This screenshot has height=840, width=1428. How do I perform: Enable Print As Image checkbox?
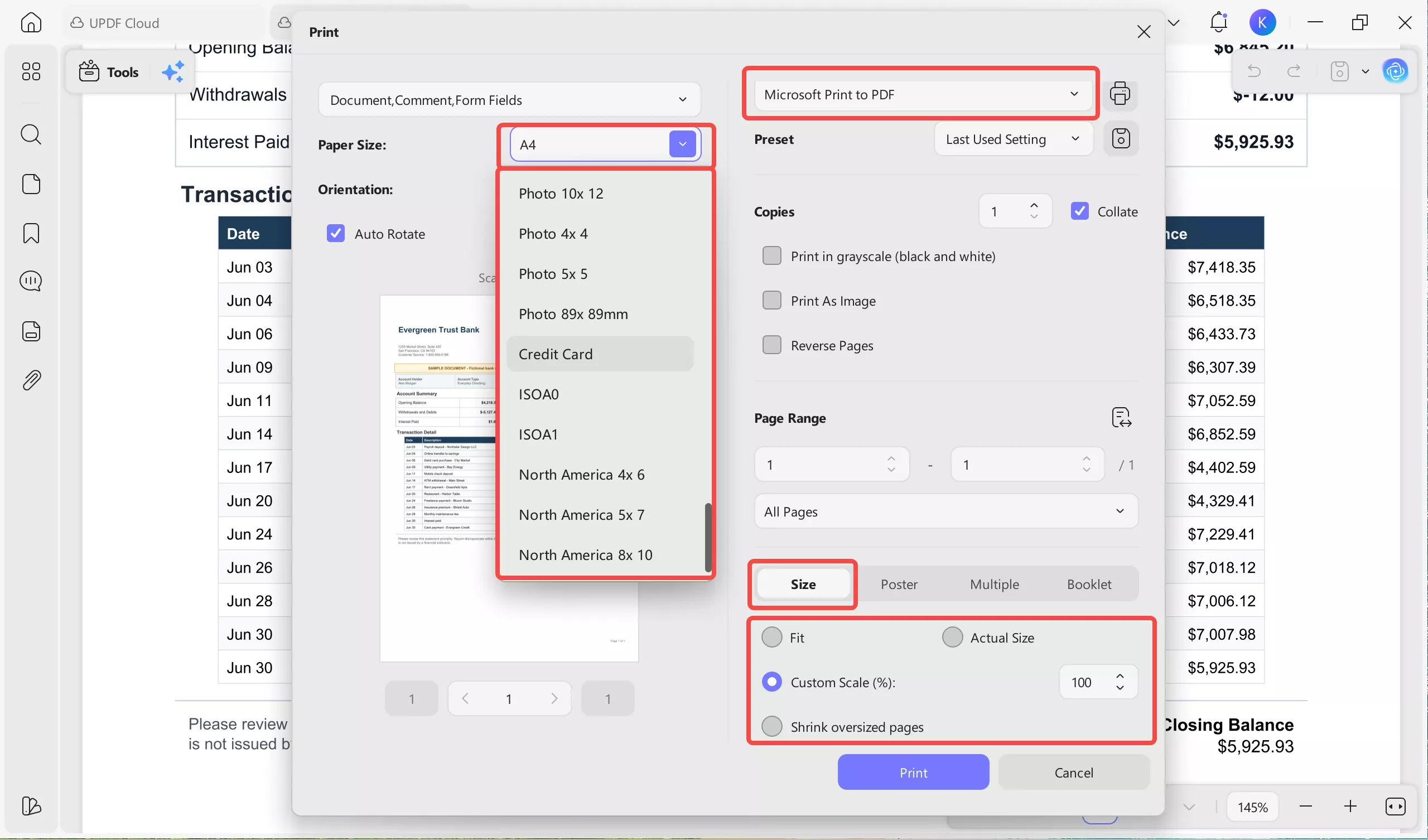(771, 301)
